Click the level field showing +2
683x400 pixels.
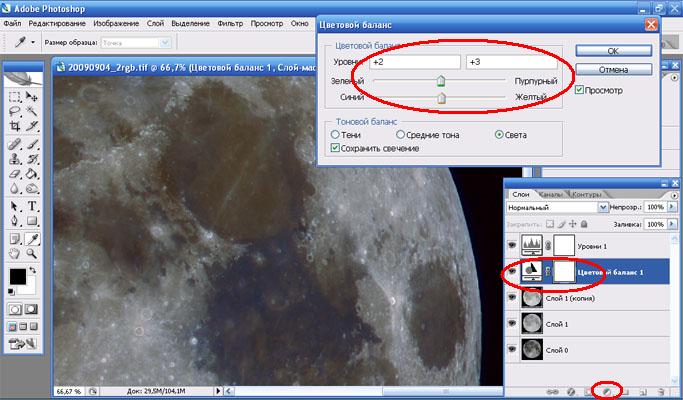point(415,62)
